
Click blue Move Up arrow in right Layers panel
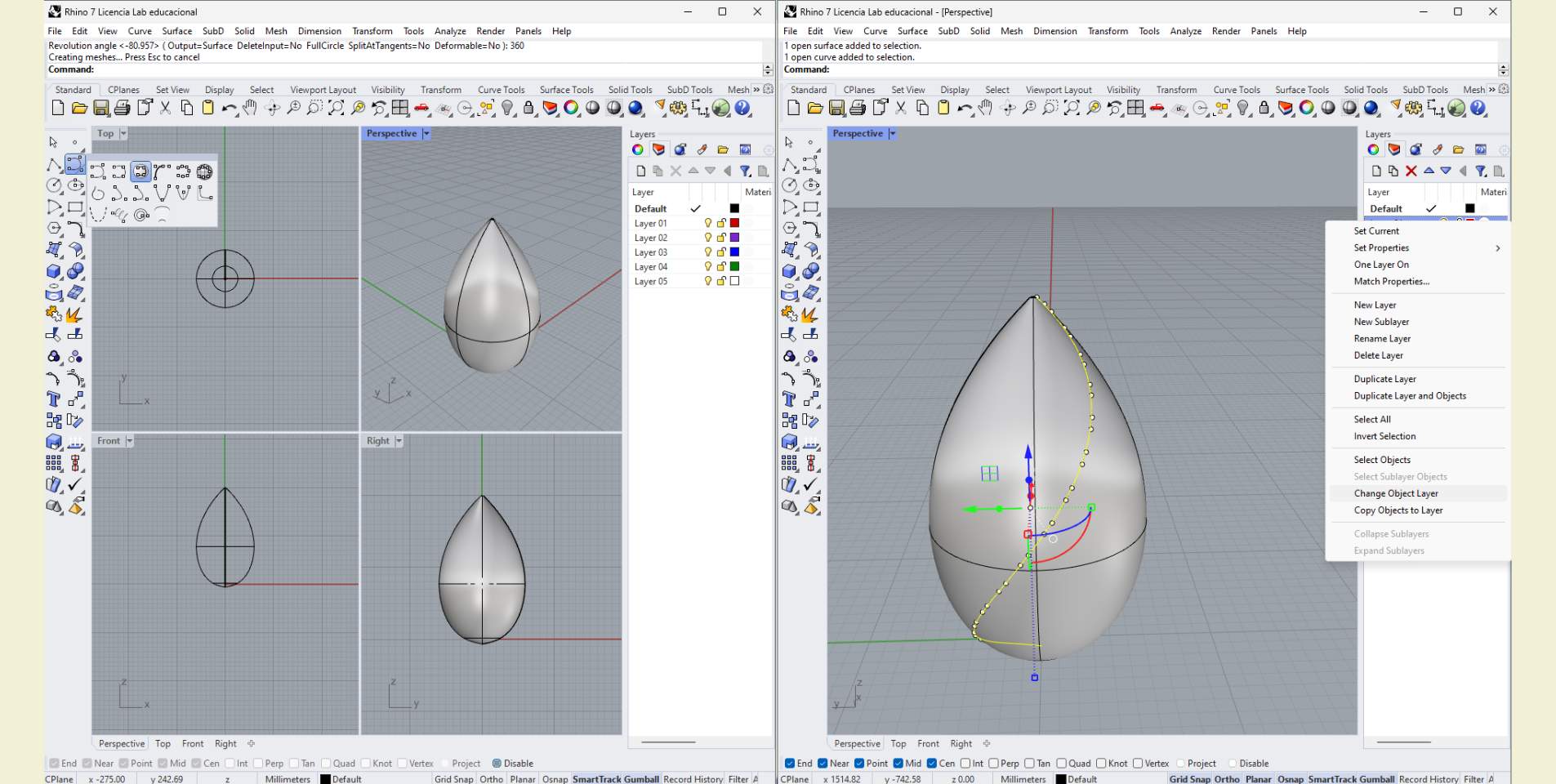click(1429, 171)
